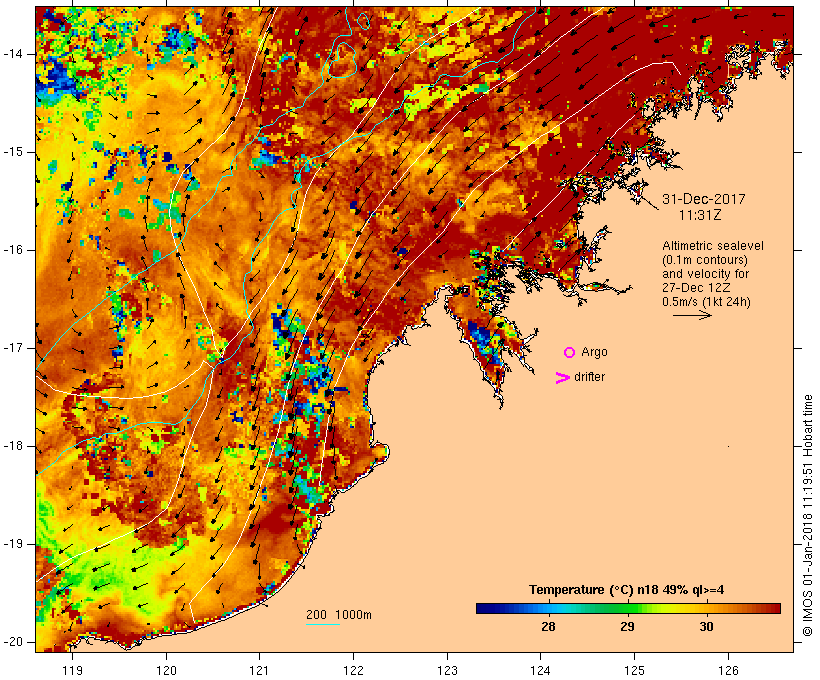Click the '-15' latitude axis label
The height and width of the screenshot is (680, 820).
point(14,152)
